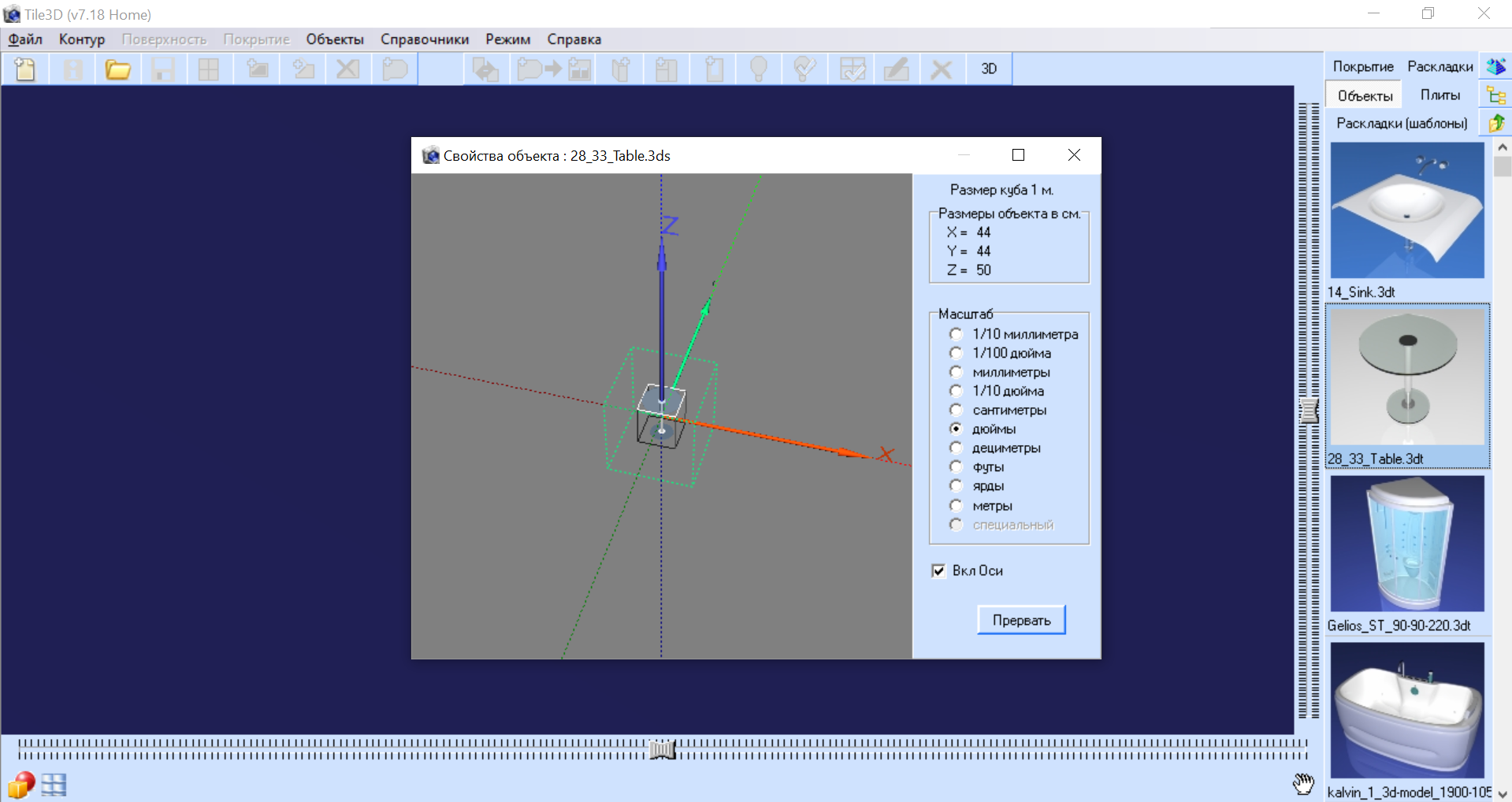
Task: Switch to the Плиты panel tab
Action: pos(1440,95)
